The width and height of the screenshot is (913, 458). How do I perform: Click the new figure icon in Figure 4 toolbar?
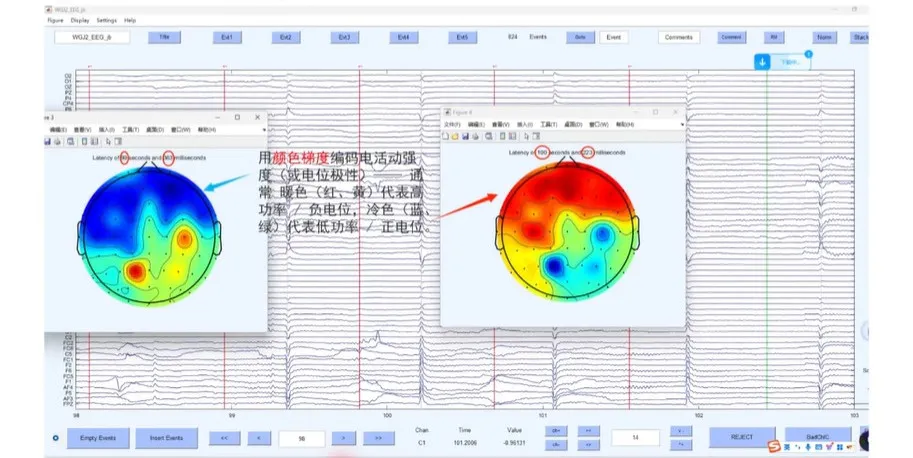click(446, 135)
